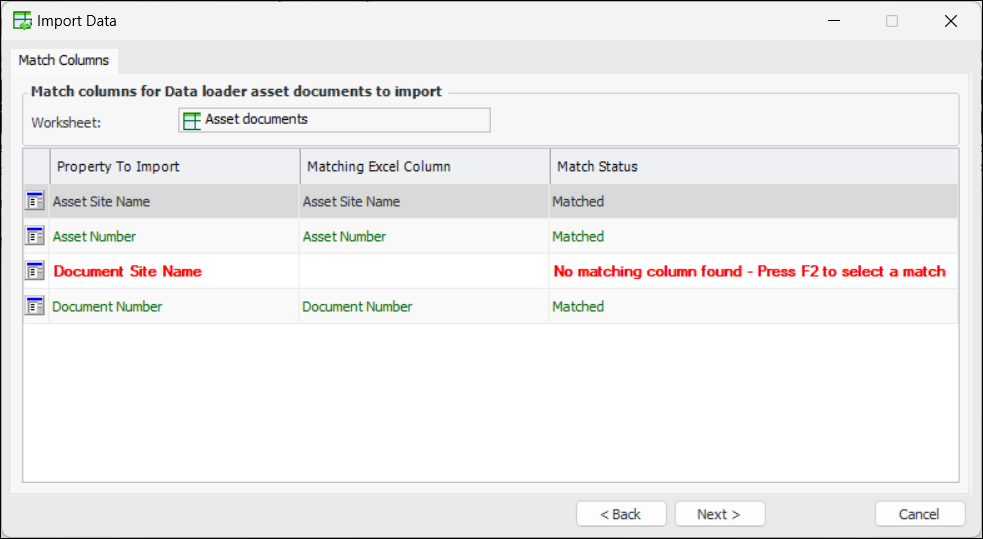Click the Document Number row icon
Viewport: 983px width, 539px height.
click(36, 306)
